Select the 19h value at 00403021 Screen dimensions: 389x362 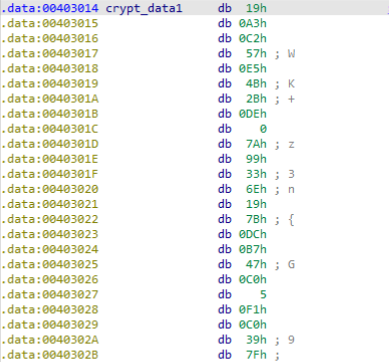pyautogui.click(x=256, y=204)
